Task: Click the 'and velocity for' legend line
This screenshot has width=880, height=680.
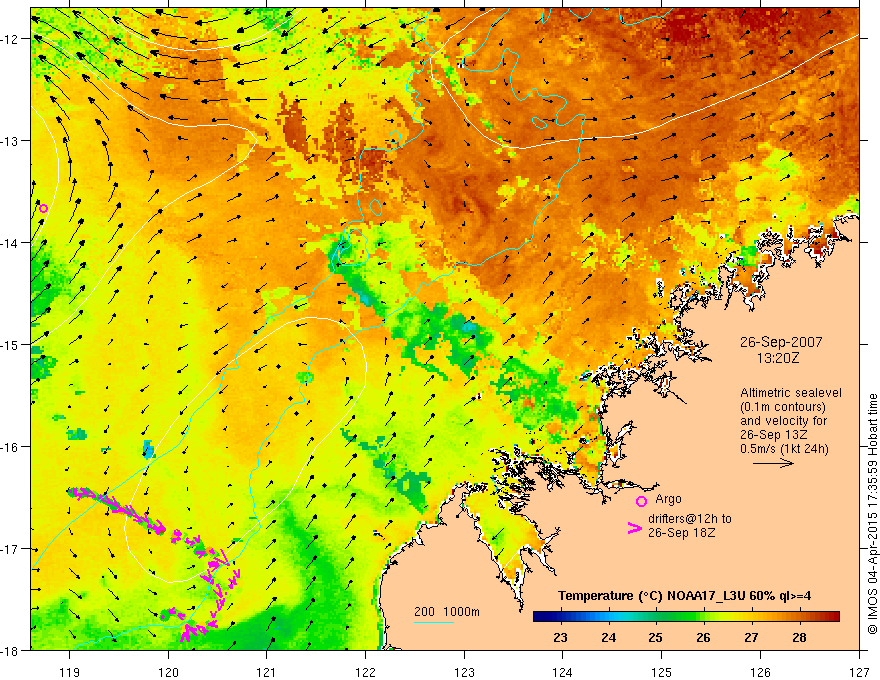Action: [x=783, y=421]
